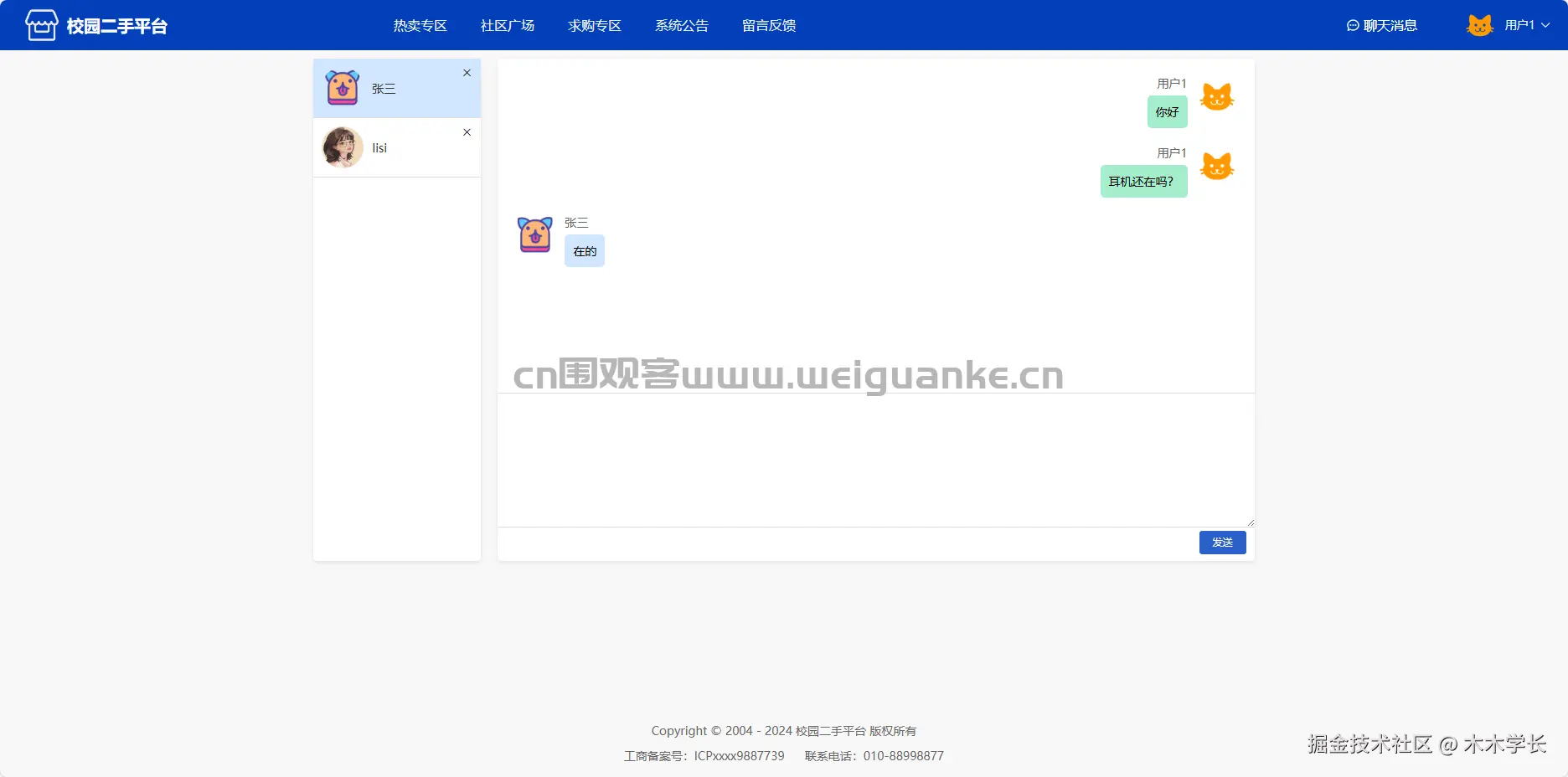
Task: Open 系统公告 page
Action: click(682, 26)
